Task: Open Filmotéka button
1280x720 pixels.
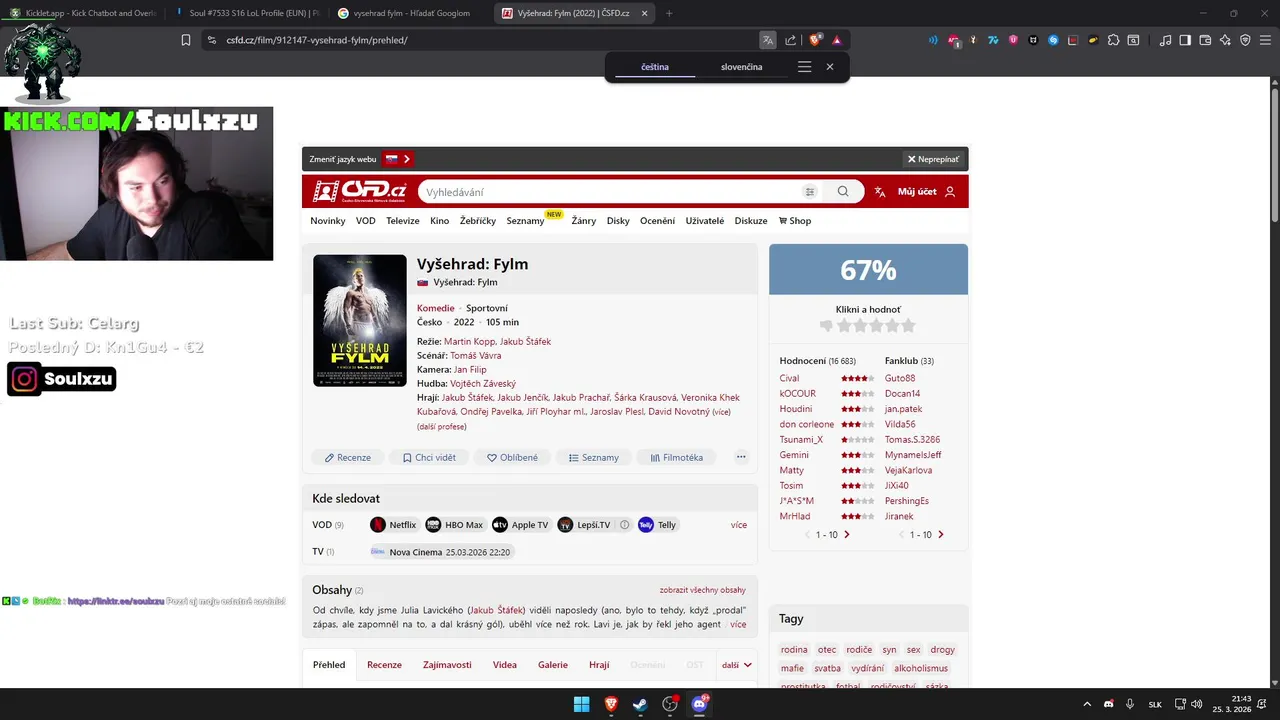Action: (x=677, y=457)
